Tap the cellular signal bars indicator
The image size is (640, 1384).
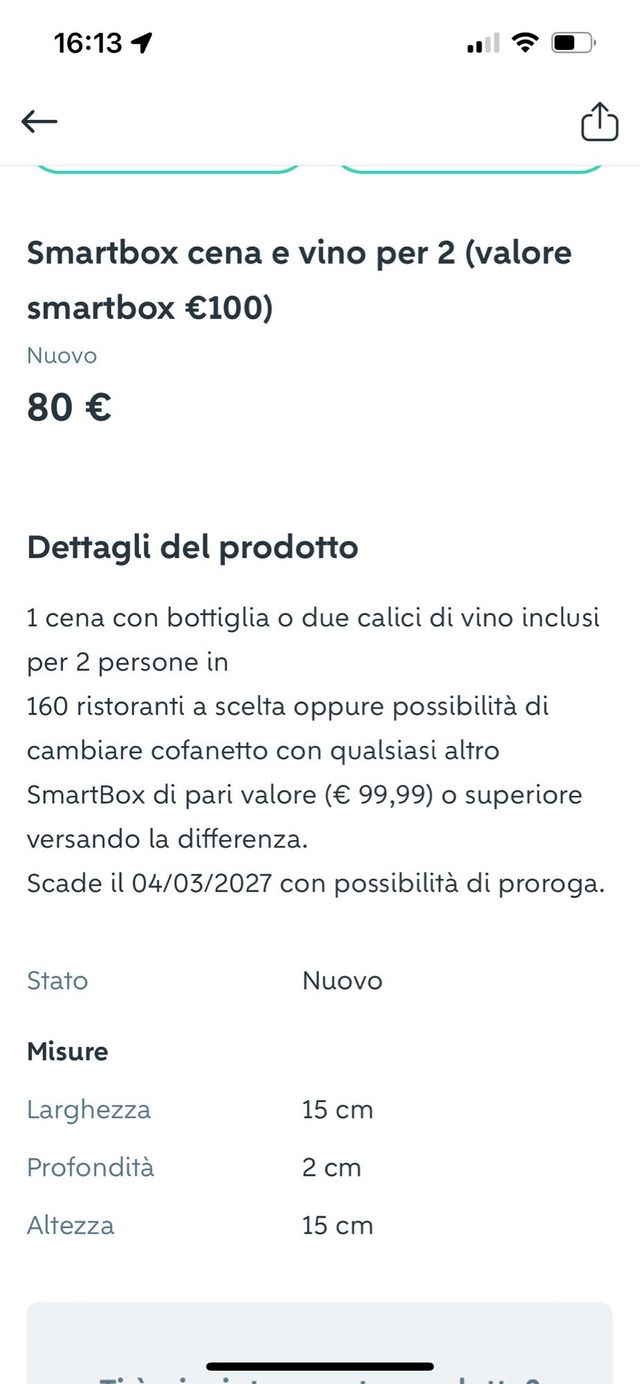[x=481, y=43]
